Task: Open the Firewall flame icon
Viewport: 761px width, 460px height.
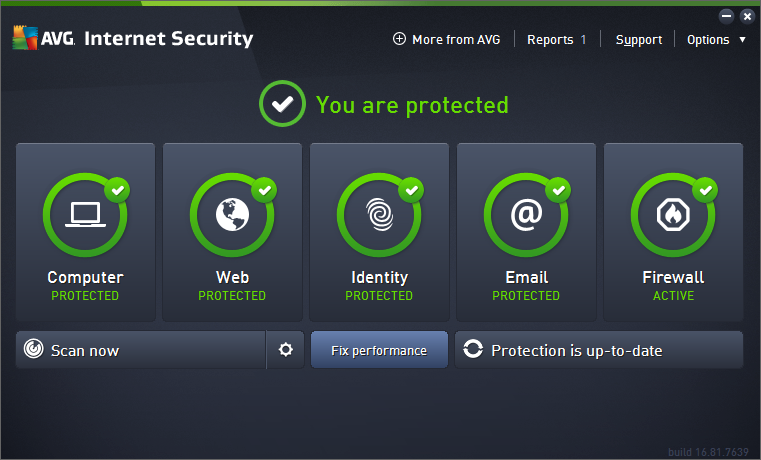Action: [x=673, y=216]
